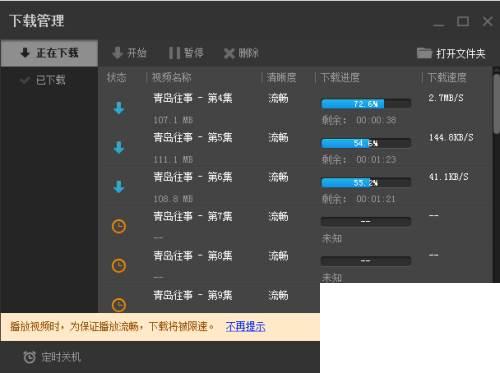The image size is (500, 373).
Task: Close the 下载管理 window
Action: click(x=488, y=22)
